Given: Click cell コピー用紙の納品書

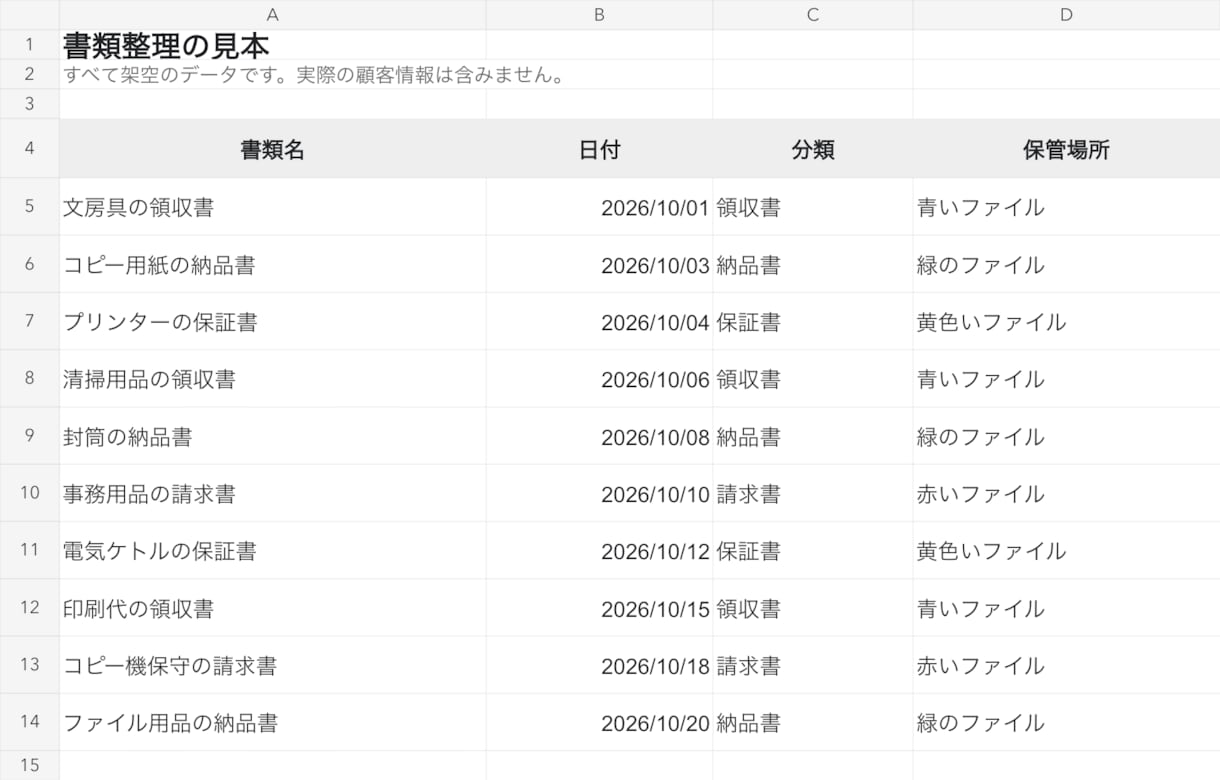Looking at the screenshot, I should (x=273, y=264).
